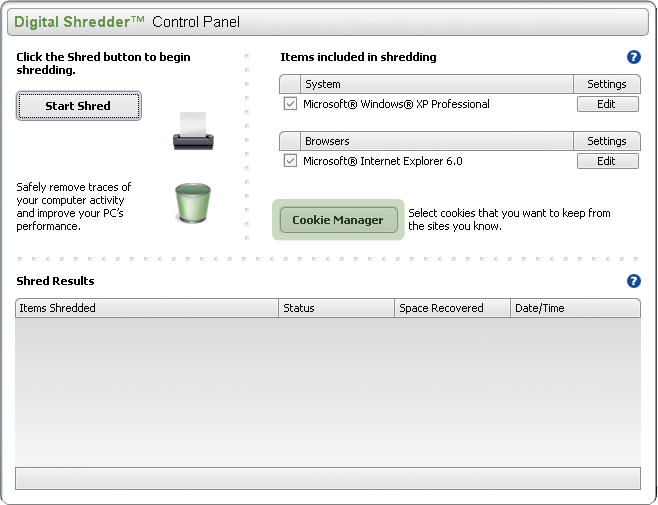The height and width of the screenshot is (505, 658).
Task: Click the select-all box beside System header
Action: pyautogui.click(x=290, y=84)
